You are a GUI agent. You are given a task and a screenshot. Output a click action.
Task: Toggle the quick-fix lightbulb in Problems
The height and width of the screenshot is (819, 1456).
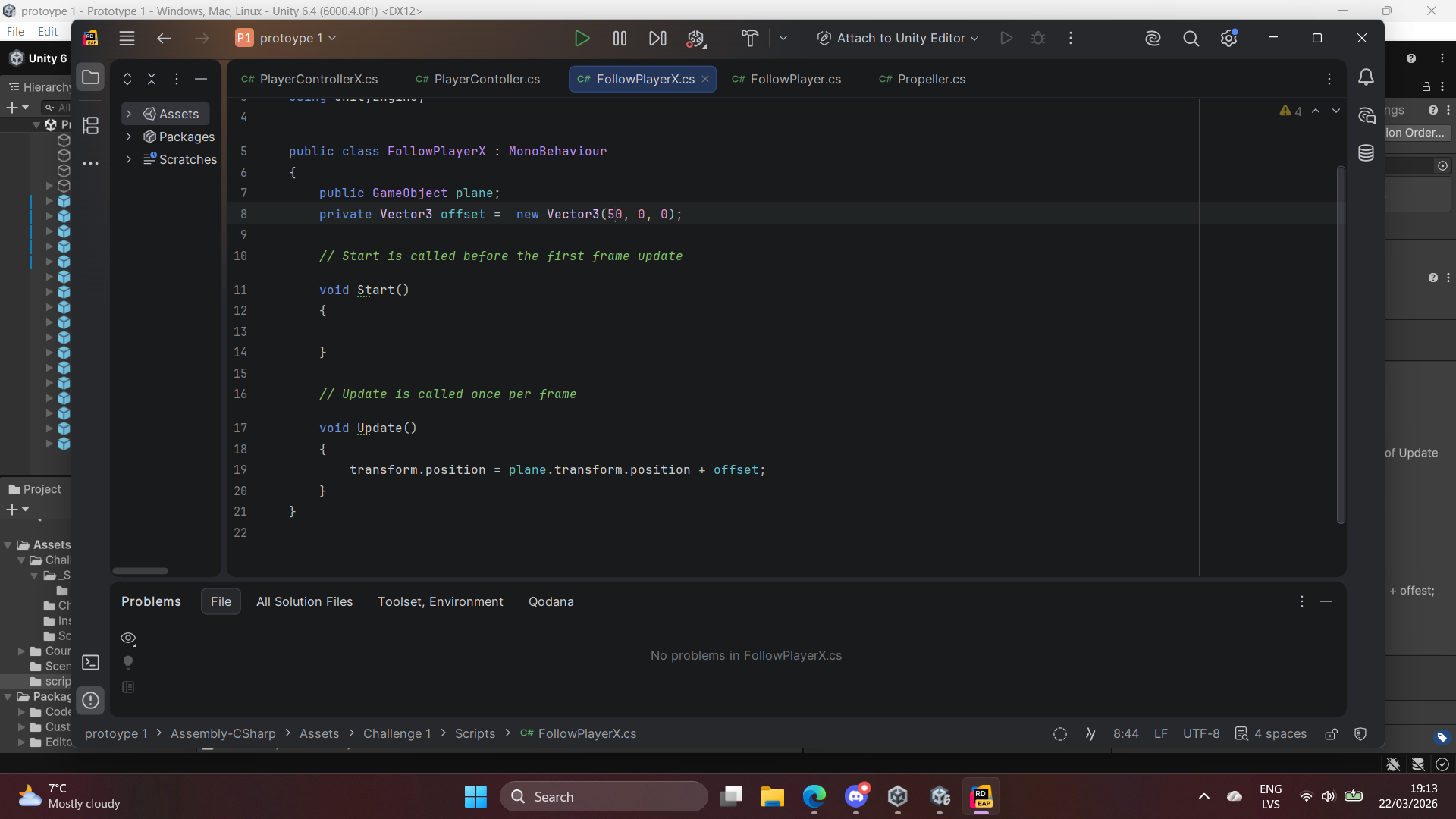tap(128, 663)
